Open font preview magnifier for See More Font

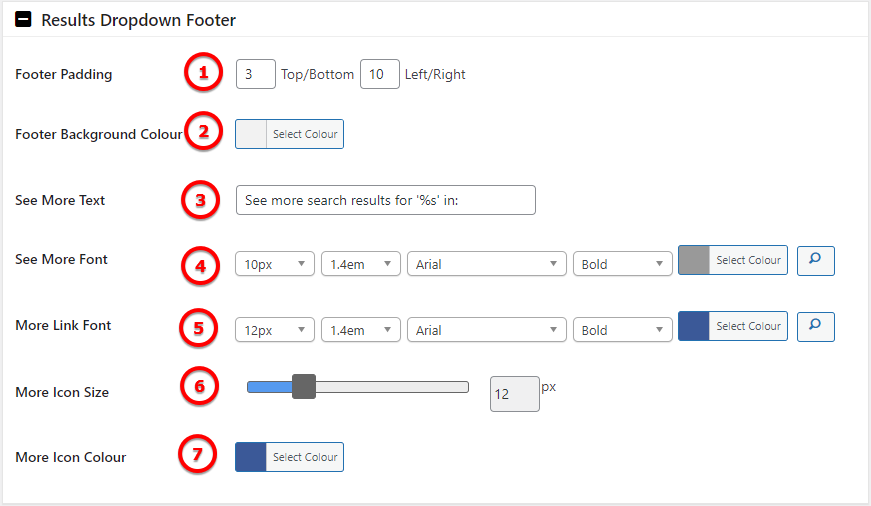pyautogui.click(x=815, y=260)
